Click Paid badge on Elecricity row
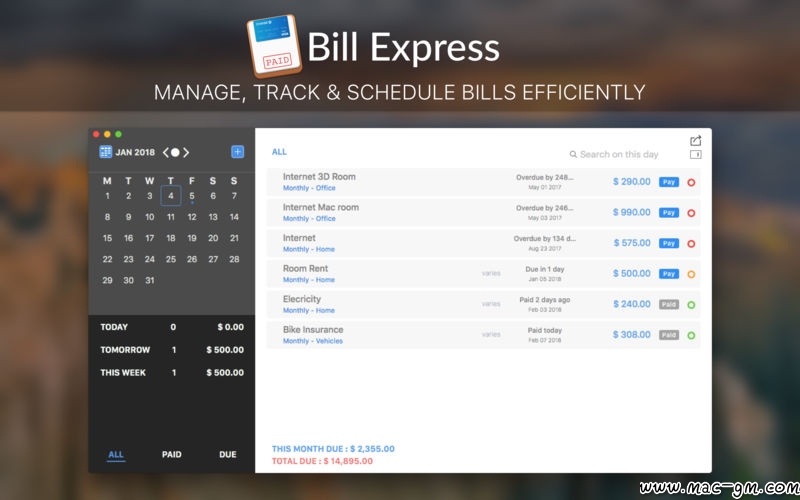This screenshot has width=800, height=500. (x=669, y=305)
